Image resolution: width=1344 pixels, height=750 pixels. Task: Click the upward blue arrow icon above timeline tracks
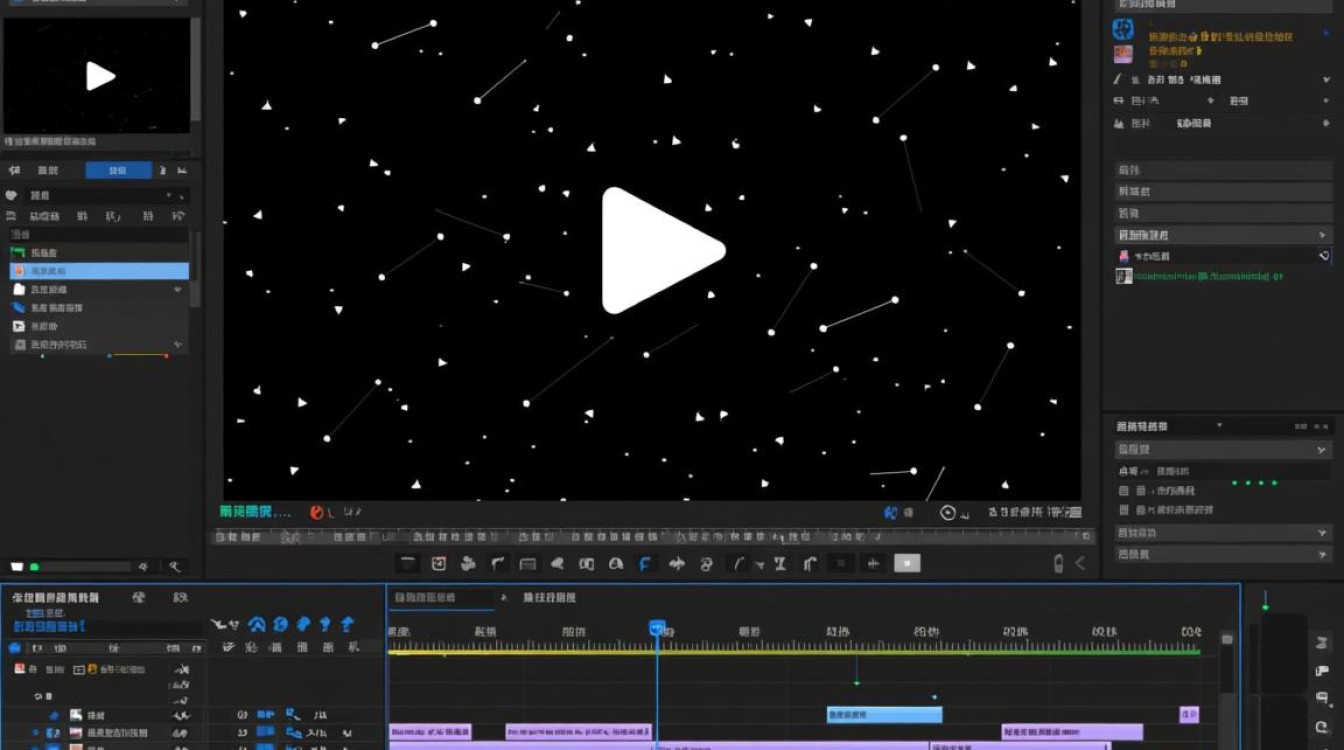pyautogui.click(x=347, y=624)
